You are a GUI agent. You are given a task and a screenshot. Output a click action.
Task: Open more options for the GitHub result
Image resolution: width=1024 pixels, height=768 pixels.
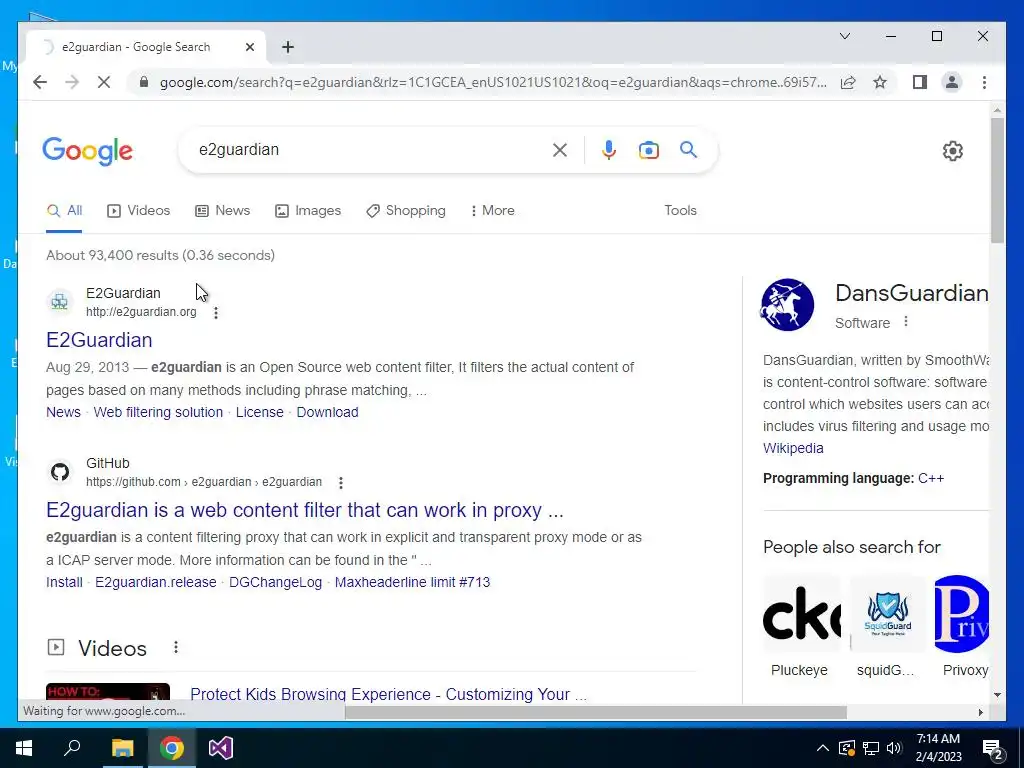[x=341, y=483]
